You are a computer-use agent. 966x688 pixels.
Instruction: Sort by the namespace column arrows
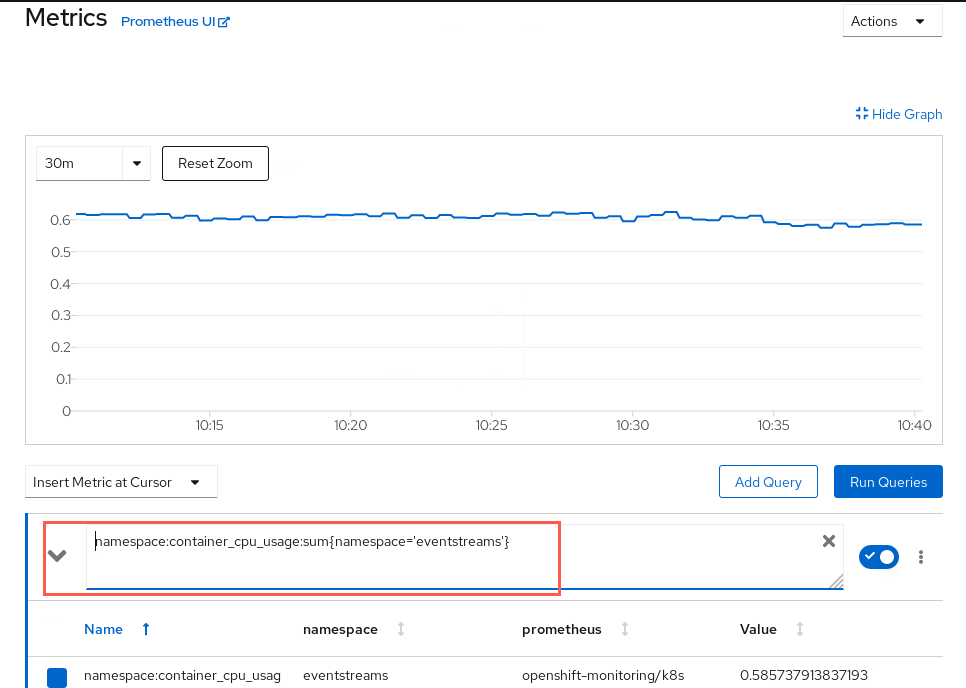point(400,629)
